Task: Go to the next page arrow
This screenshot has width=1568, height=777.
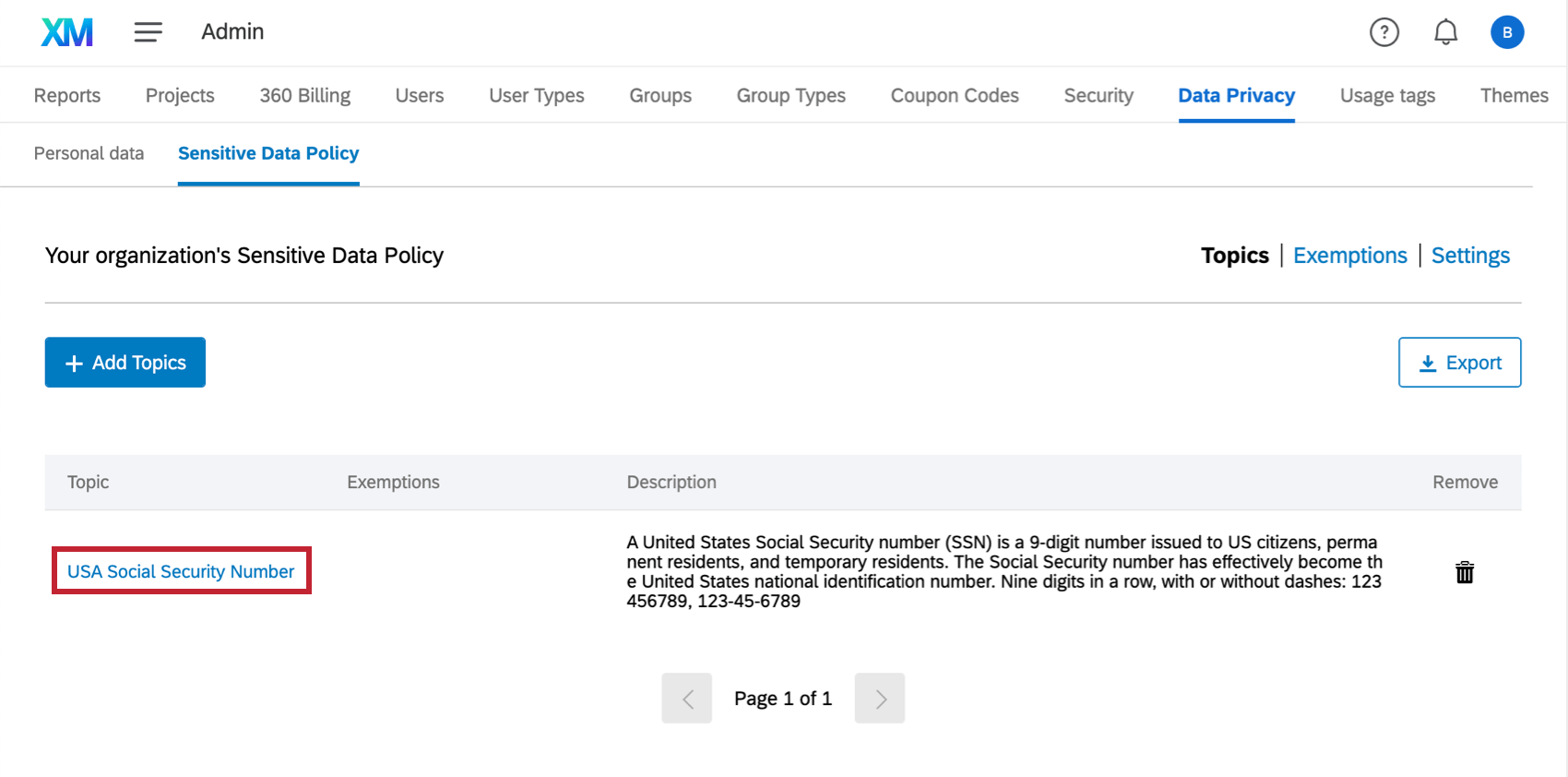Action: pyautogui.click(x=880, y=698)
